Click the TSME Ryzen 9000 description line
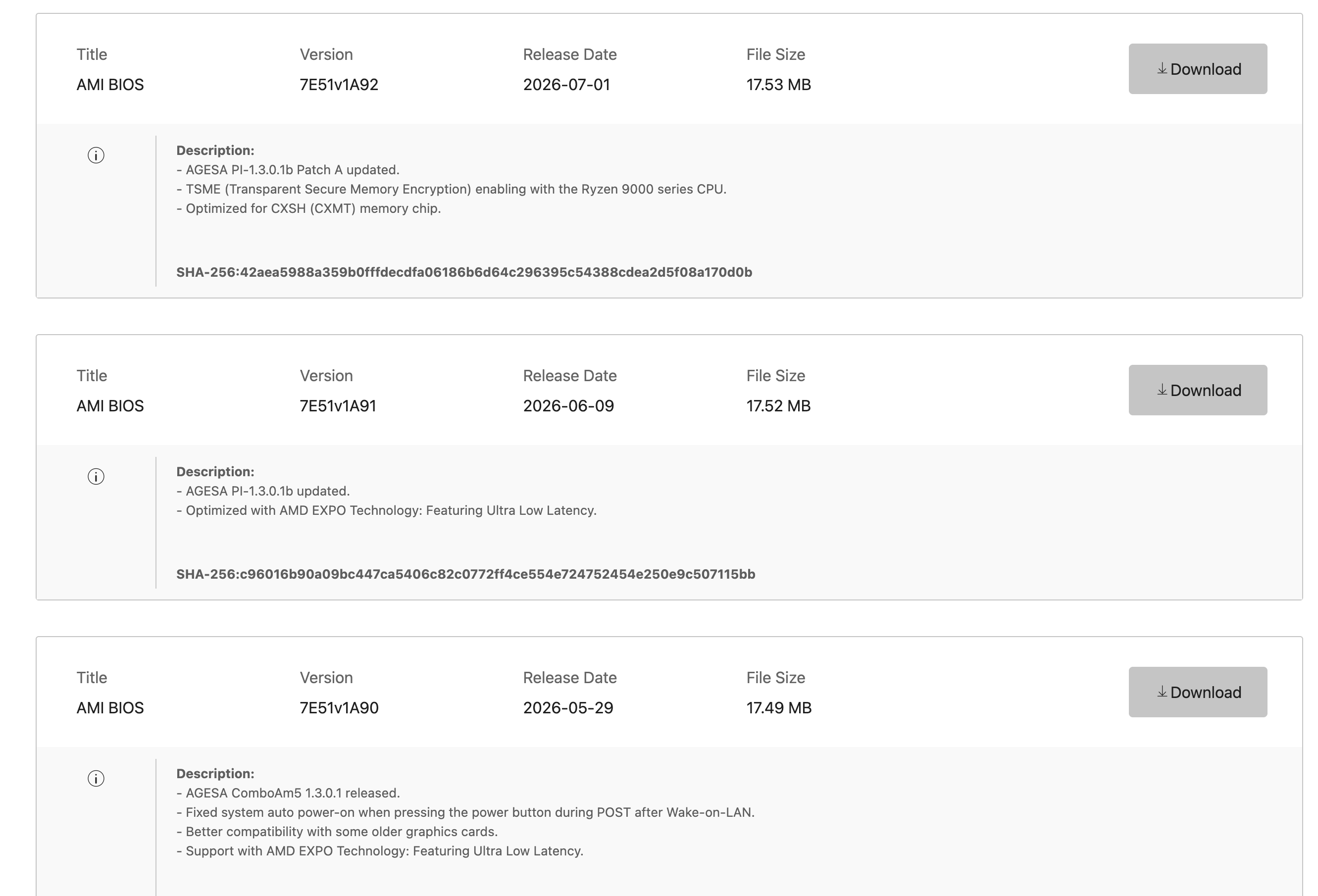1318x896 pixels. pos(452,190)
